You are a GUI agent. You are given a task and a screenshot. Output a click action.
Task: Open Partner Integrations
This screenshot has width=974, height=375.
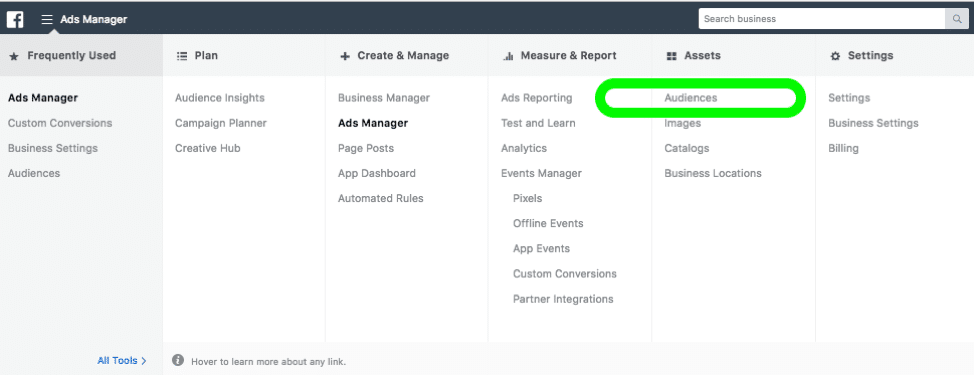pos(563,299)
